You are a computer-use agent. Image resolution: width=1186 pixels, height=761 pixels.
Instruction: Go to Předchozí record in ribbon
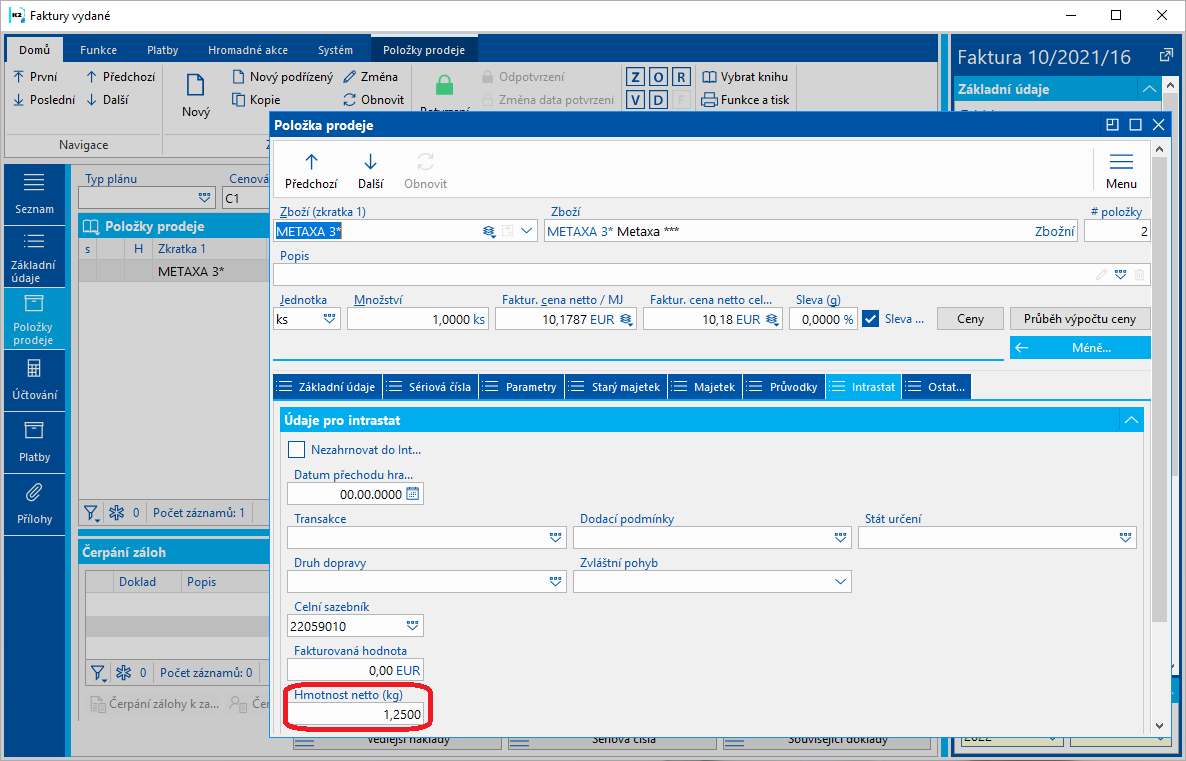(120, 76)
